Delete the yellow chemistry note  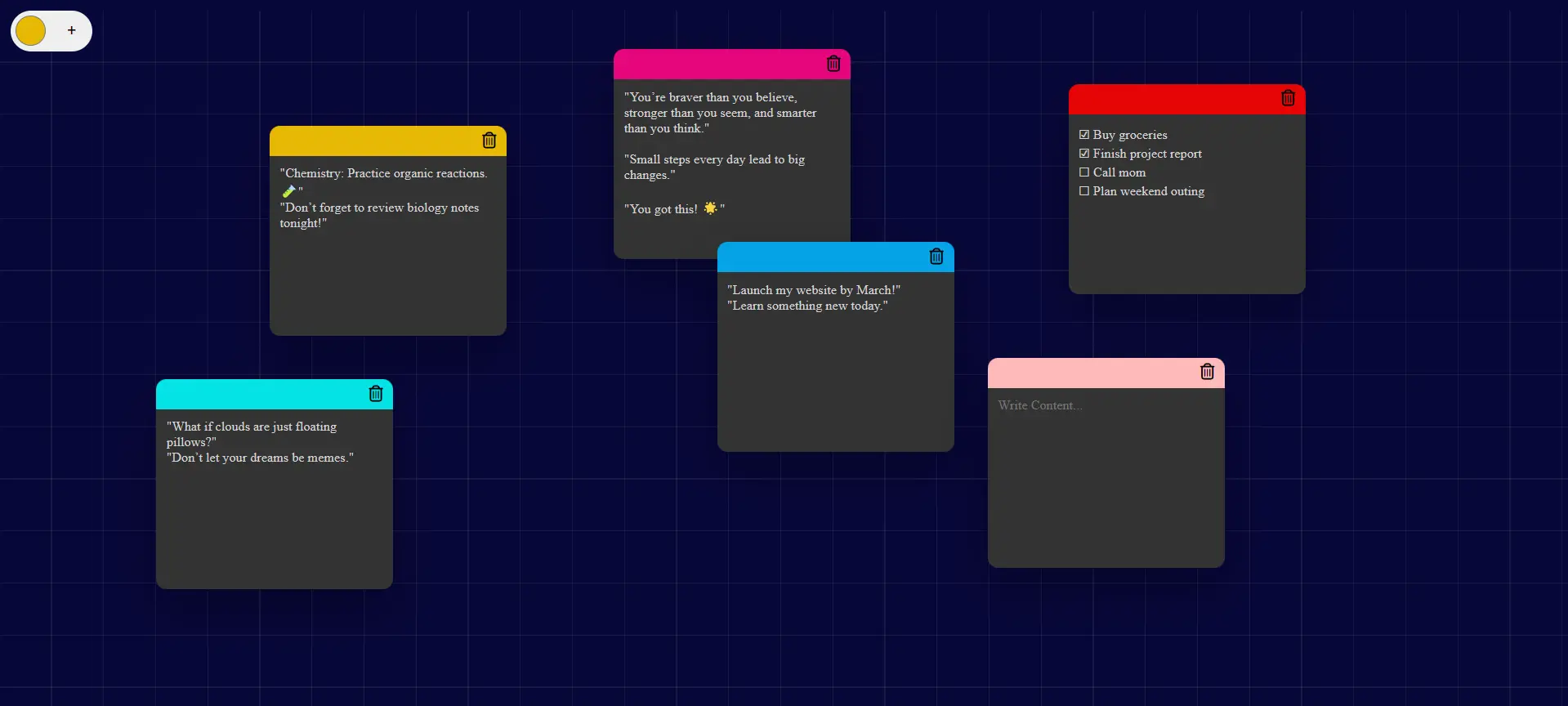point(489,141)
